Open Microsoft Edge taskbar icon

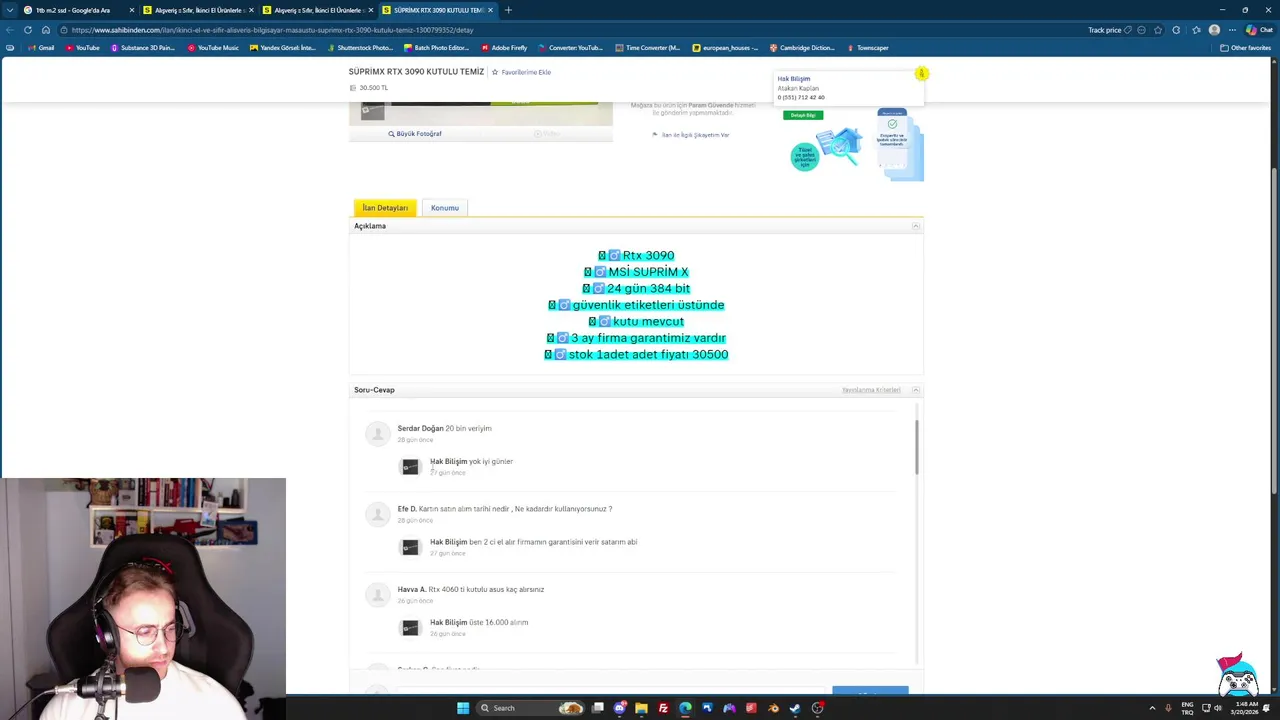pyautogui.click(x=685, y=708)
